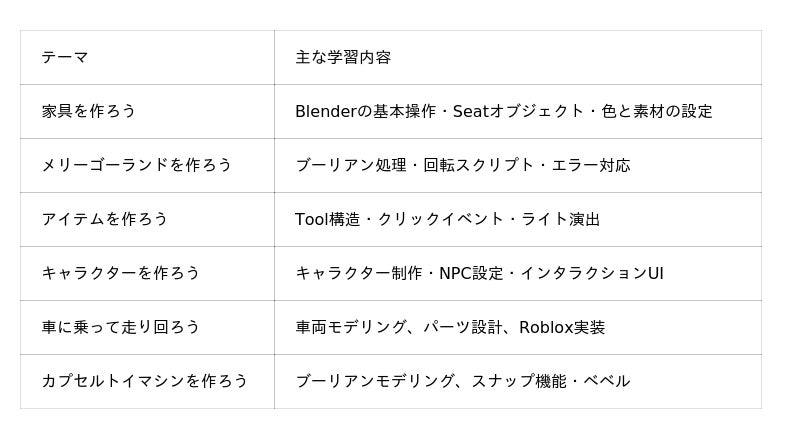Click the 回転スクリプト text
This screenshot has width=800, height=439.
point(480,166)
